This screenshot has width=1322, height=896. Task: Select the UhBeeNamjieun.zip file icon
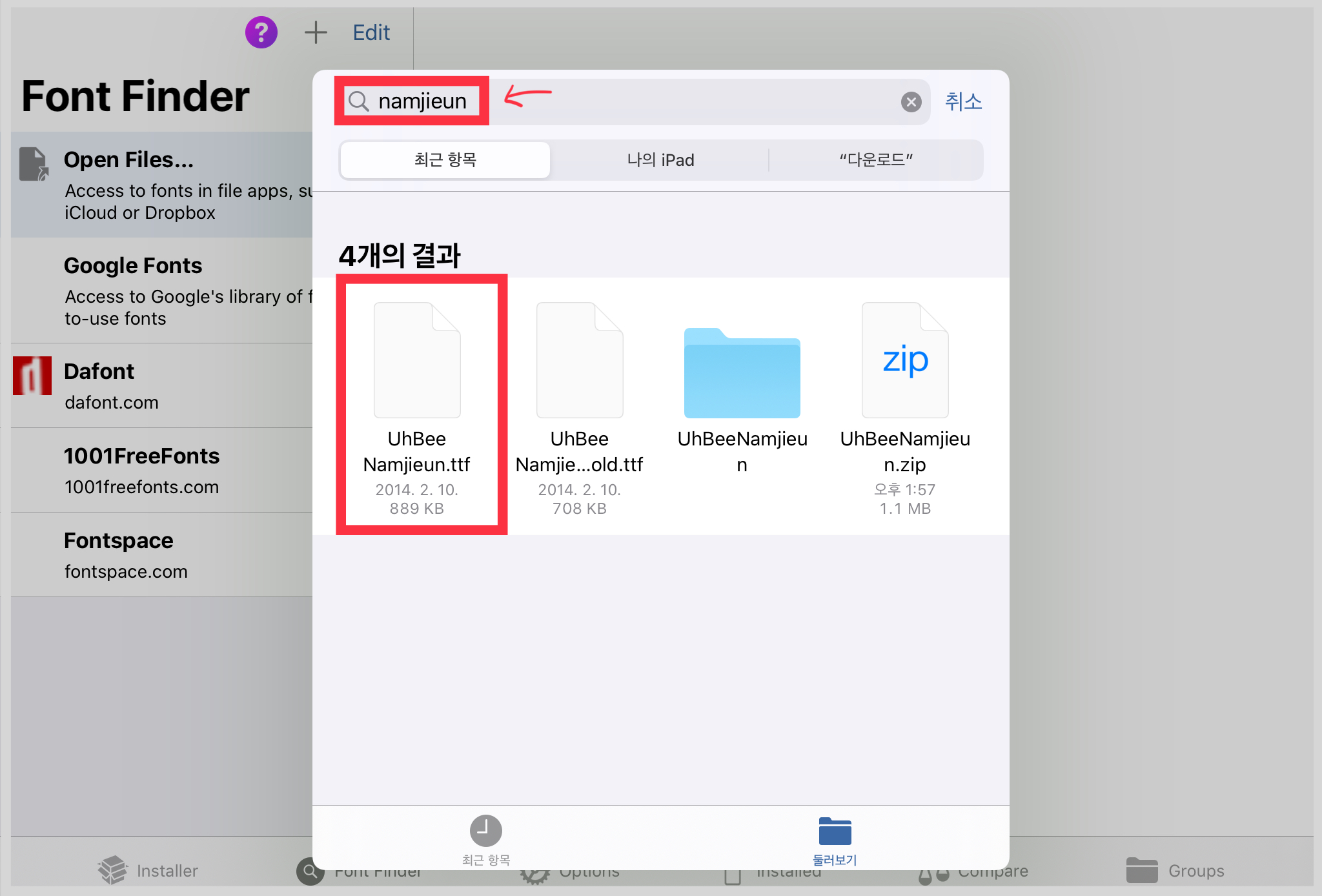coord(904,360)
